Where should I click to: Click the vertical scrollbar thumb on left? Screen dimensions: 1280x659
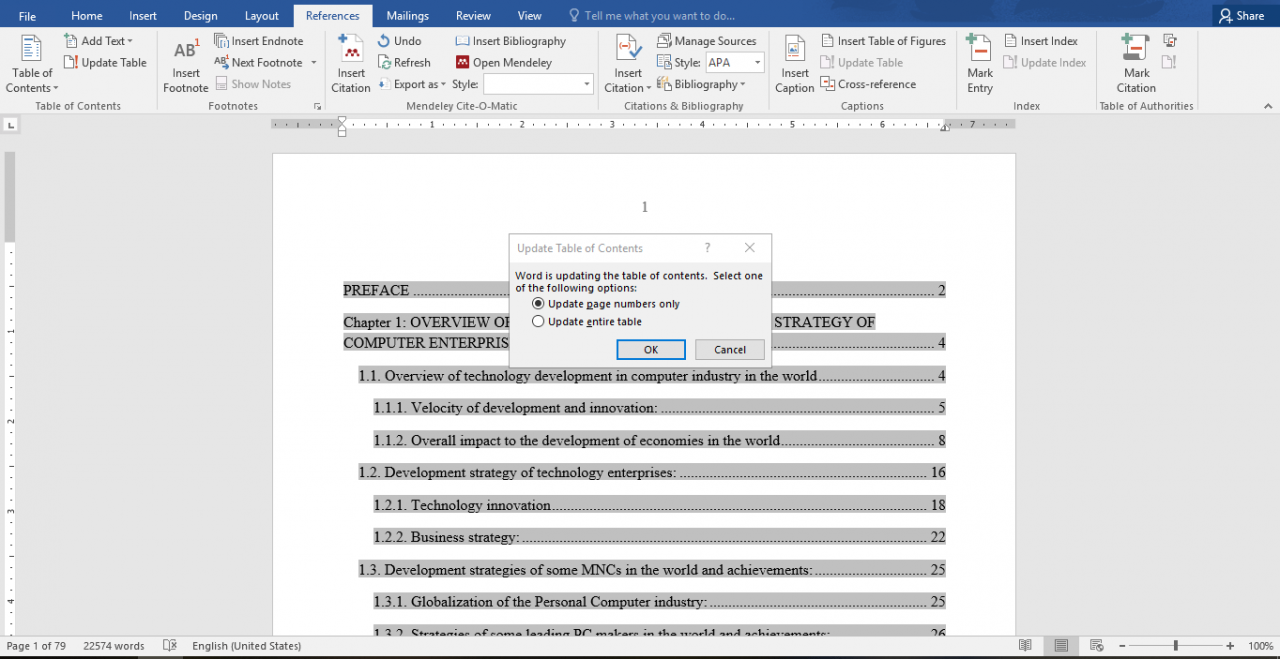(x=10, y=197)
